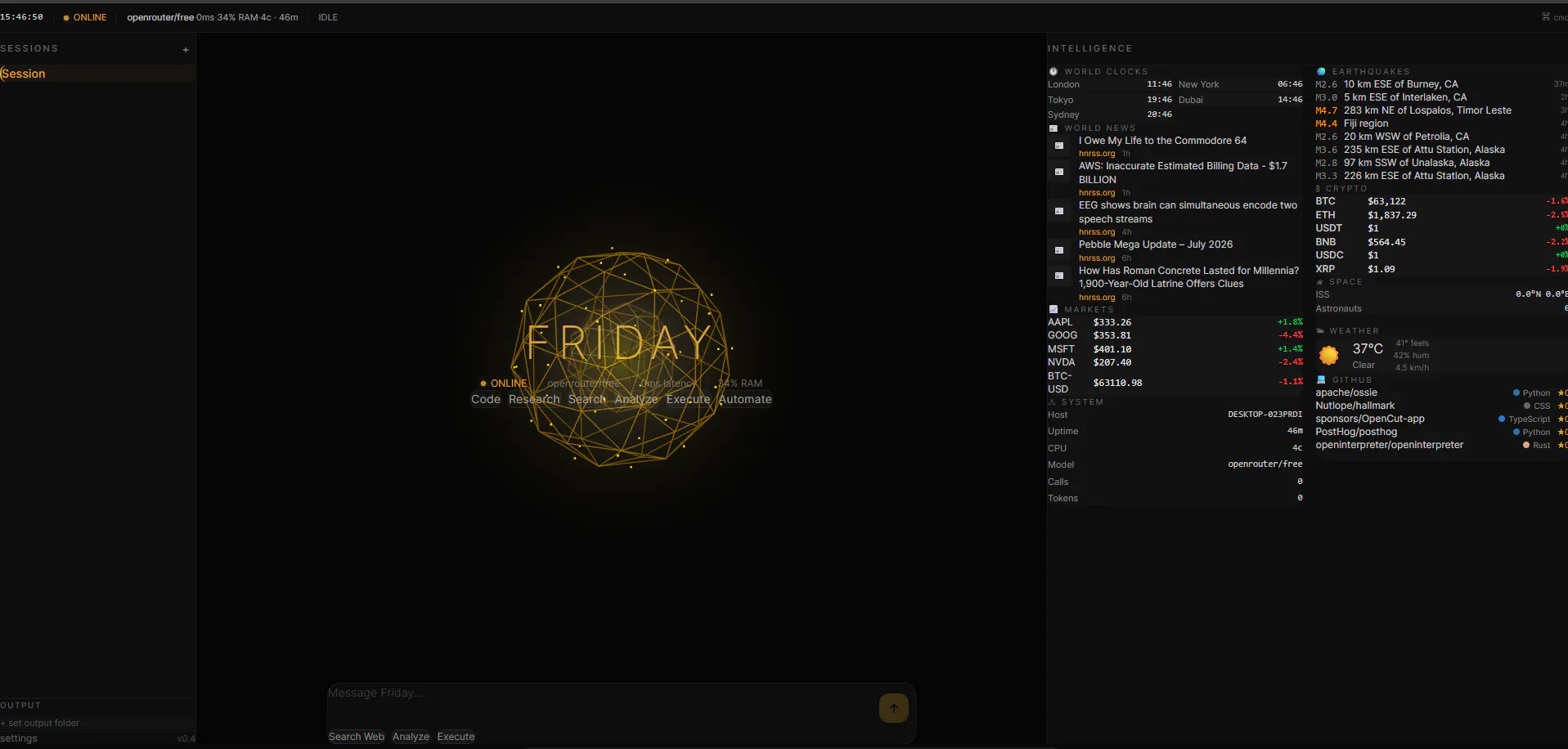
Task: Open How Has Roman Concrete Lasted headline
Action: pos(1188,277)
